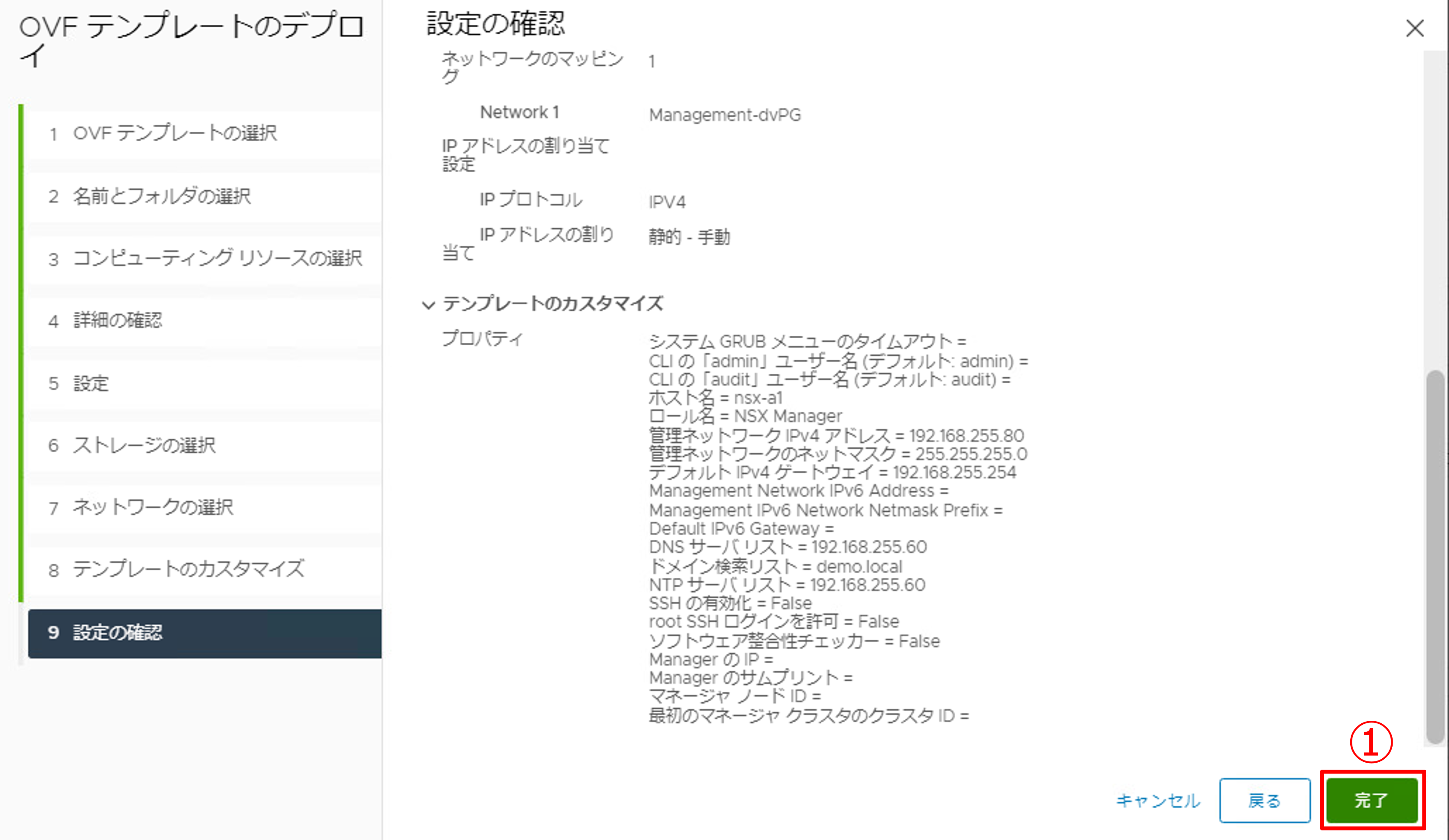Image resolution: width=1449 pixels, height=840 pixels.
Task: Click the キャンセル cancel link
Action: tap(1158, 800)
